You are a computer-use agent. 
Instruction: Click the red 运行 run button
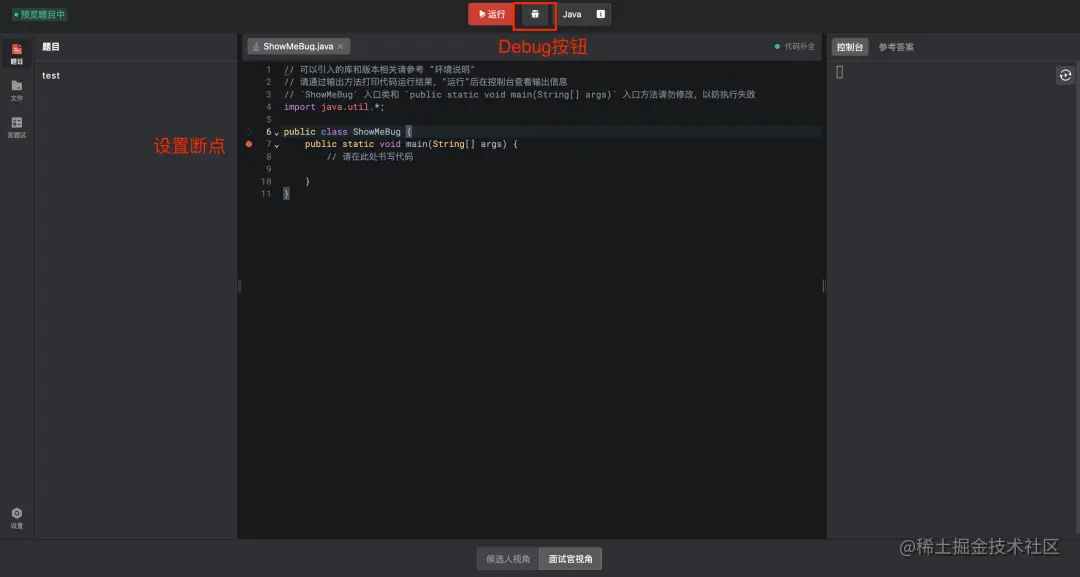coord(491,14)
